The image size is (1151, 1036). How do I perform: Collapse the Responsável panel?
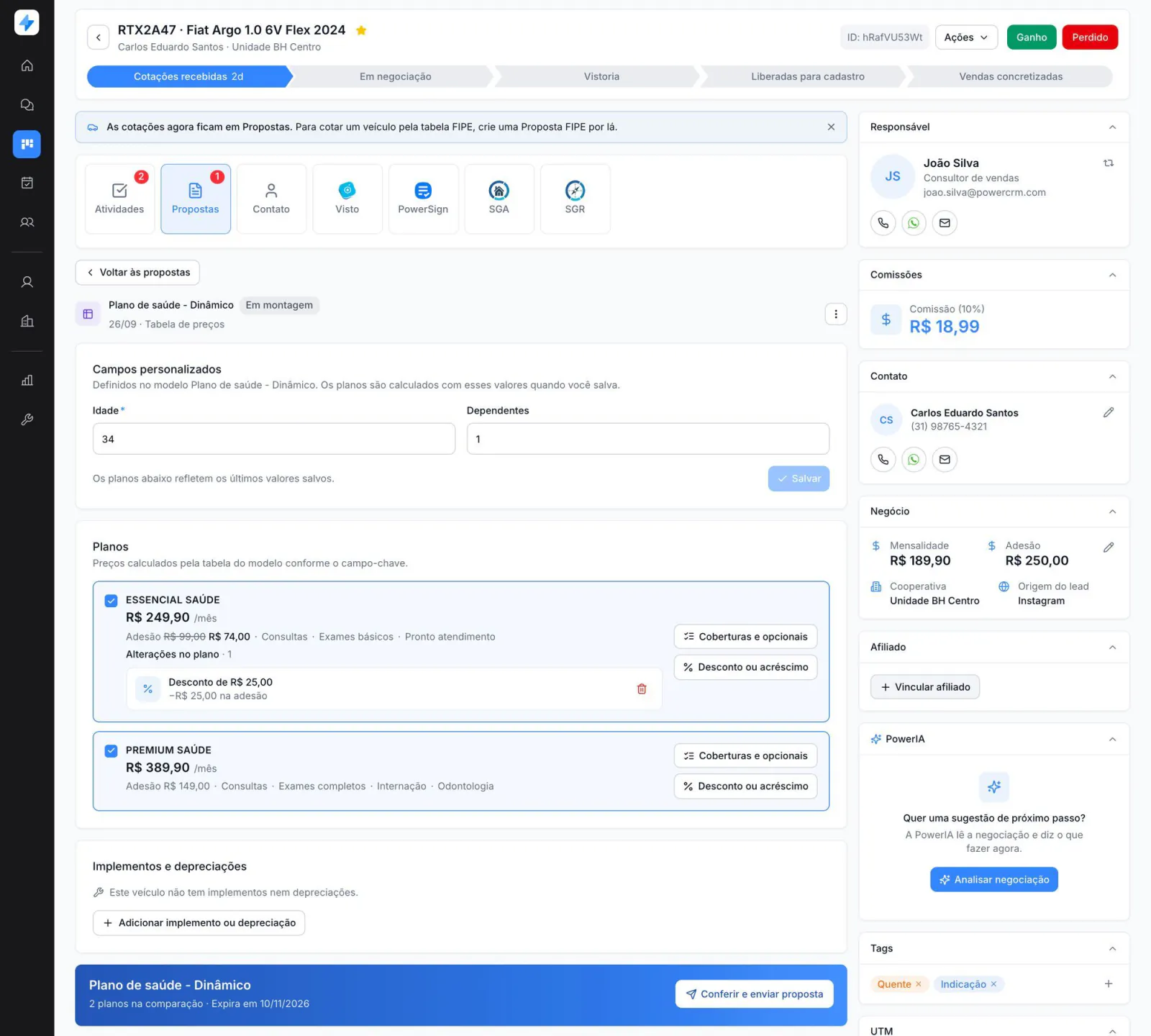click(x=1112, y=127)
